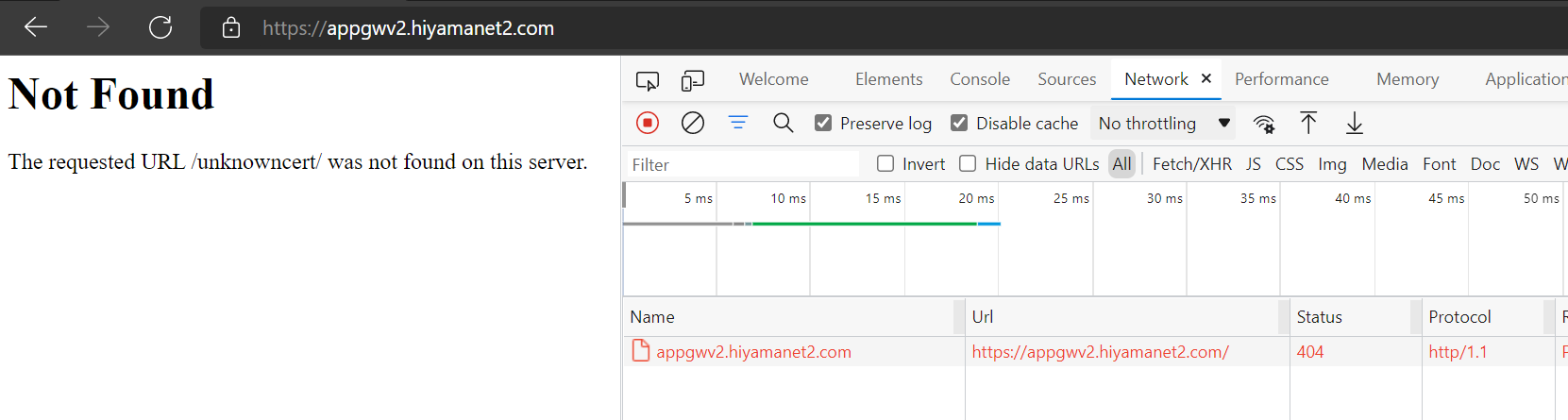Click the 40 ms timeline marker
1568x420 pixels.
1353,198
